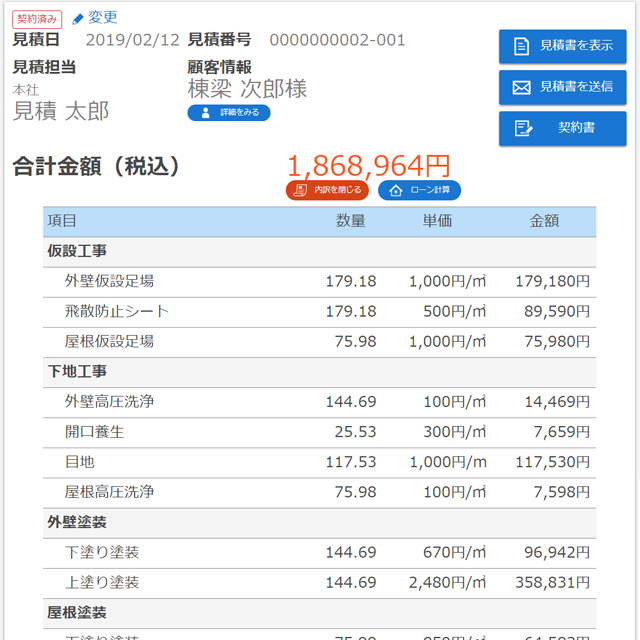This screenshot has width=640, height=640.
Task: Click the customer name 棟梁 次郎様
Action: pyautogui.click(x=247, y=88)
